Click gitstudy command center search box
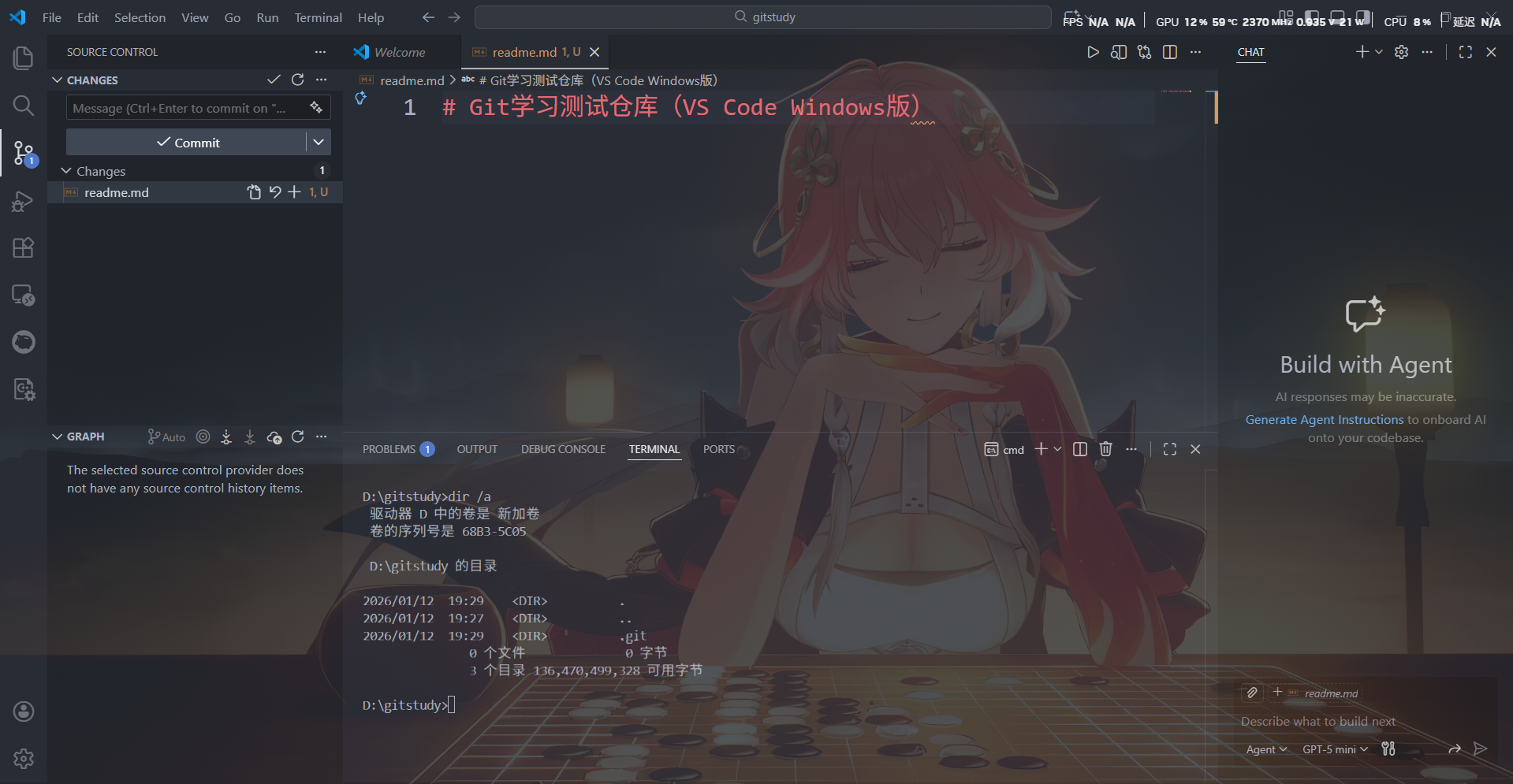This screenshot has height=784, width=1513. pos(762,17)
